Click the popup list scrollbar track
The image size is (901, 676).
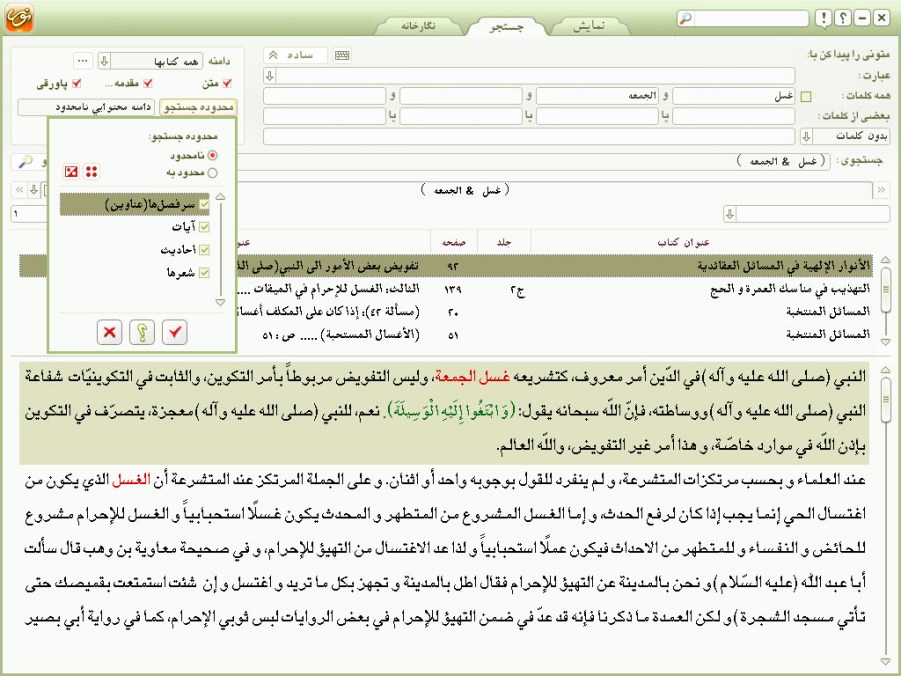click(220, 249)
